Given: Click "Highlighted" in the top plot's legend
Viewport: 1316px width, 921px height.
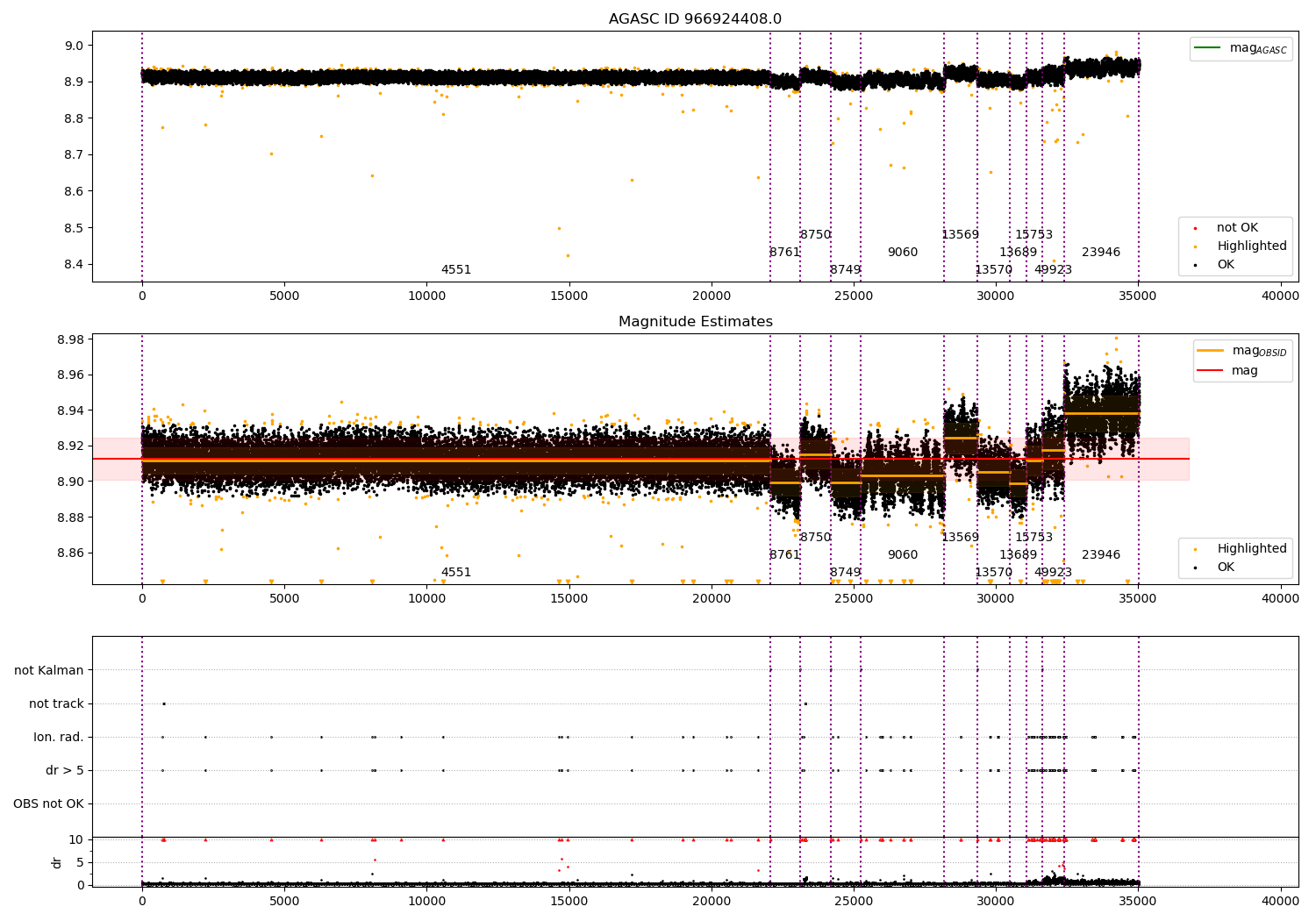Looking at the screenshot, I should (1251, 246).
